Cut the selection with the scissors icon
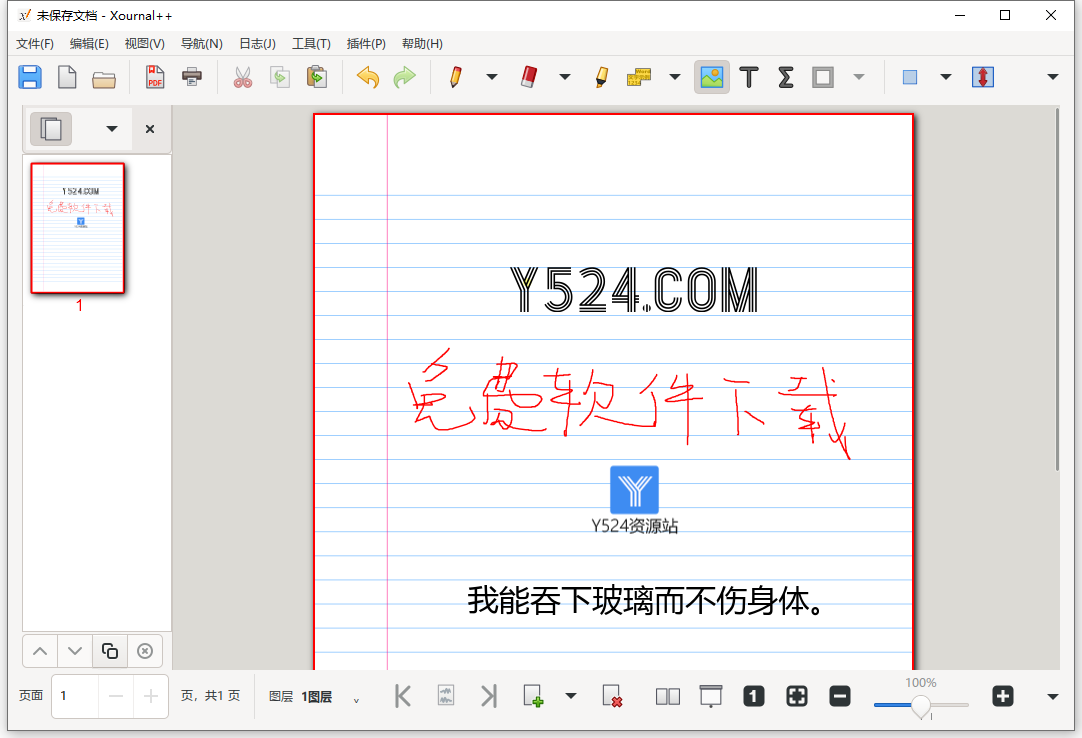 click(243, 77)
